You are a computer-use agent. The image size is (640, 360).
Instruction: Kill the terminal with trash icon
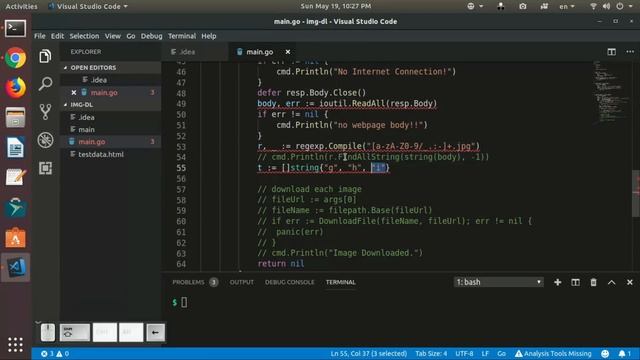(593, 282)
